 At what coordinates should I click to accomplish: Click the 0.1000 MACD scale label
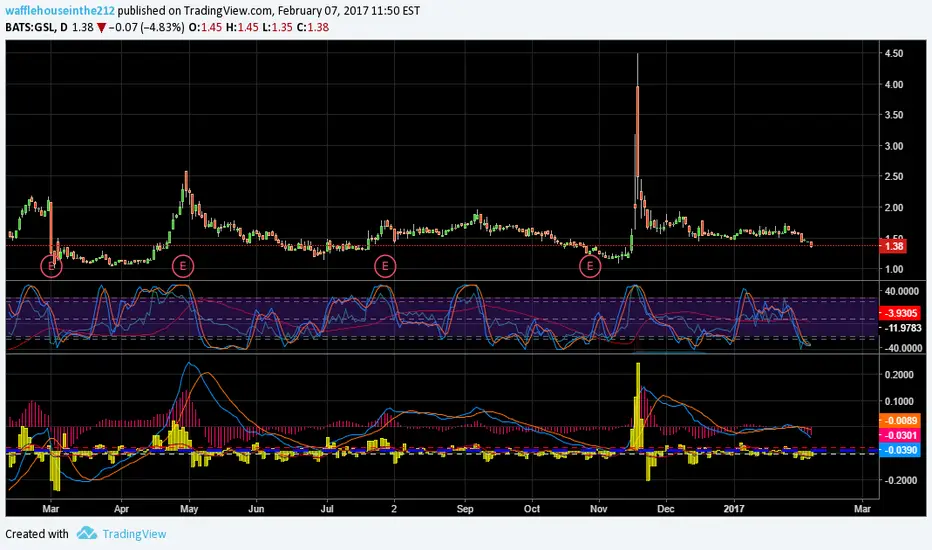(899, 401)
